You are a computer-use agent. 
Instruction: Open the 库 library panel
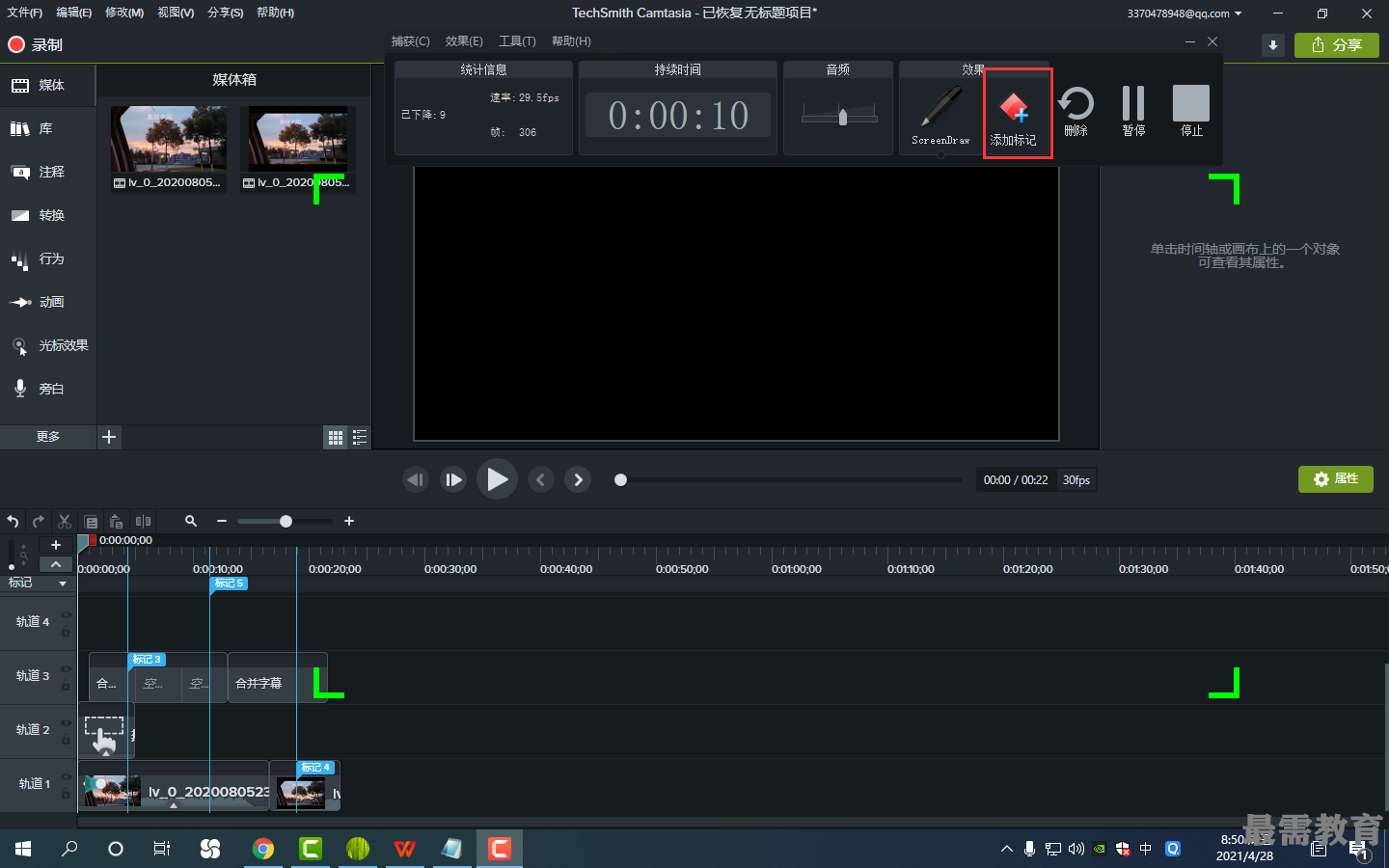pos(48,128)
